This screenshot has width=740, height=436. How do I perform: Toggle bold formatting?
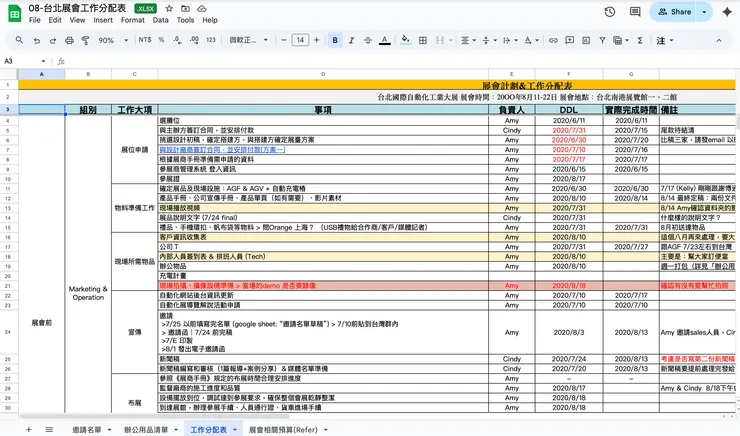point(335,41)
